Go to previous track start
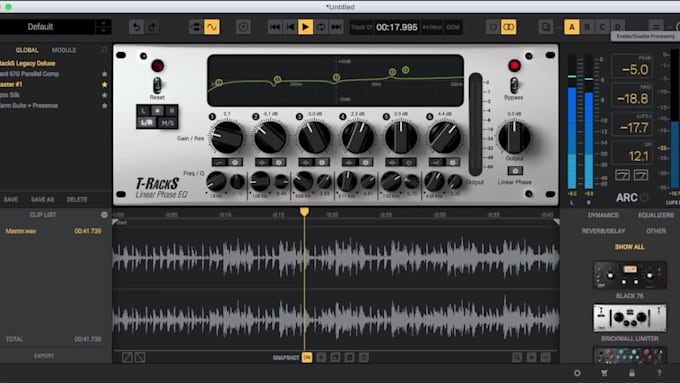Image resolution: width=680 pixels, height=383 pixels. [290, 27]
